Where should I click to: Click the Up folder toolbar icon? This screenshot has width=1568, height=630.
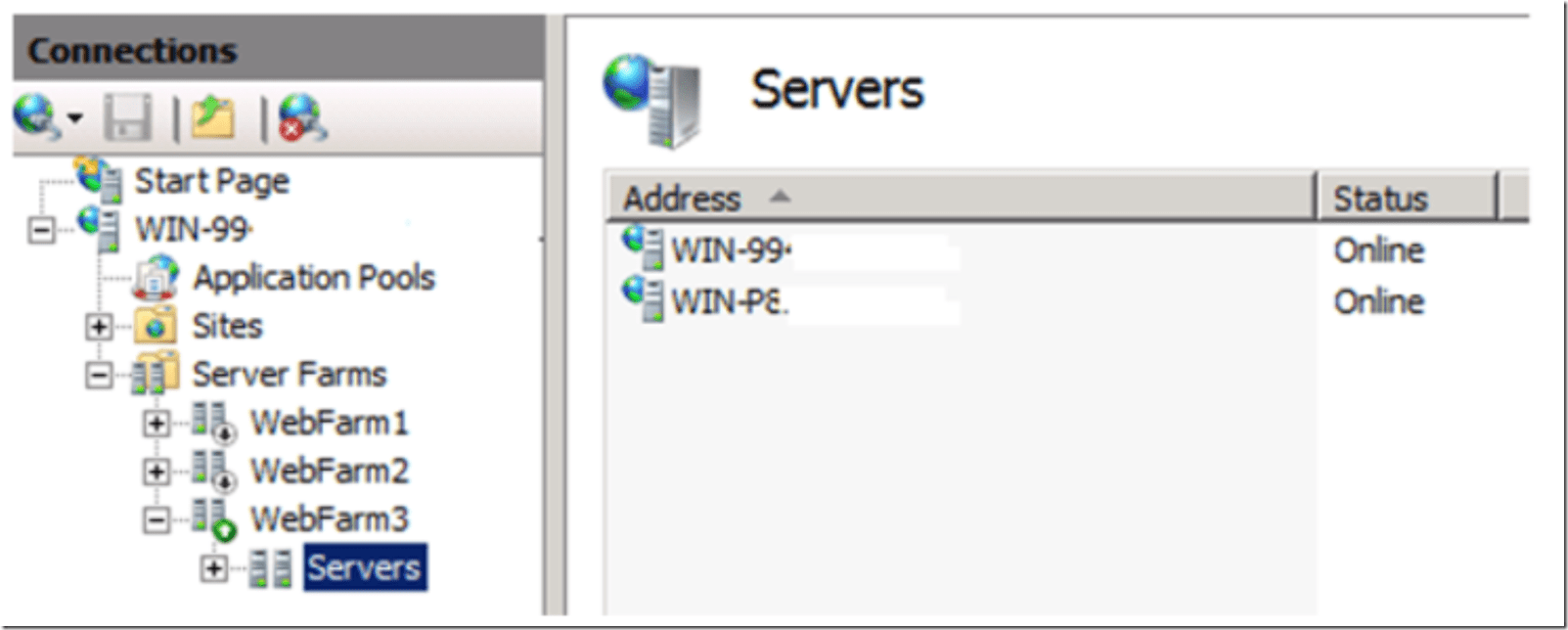pos(213,117)
